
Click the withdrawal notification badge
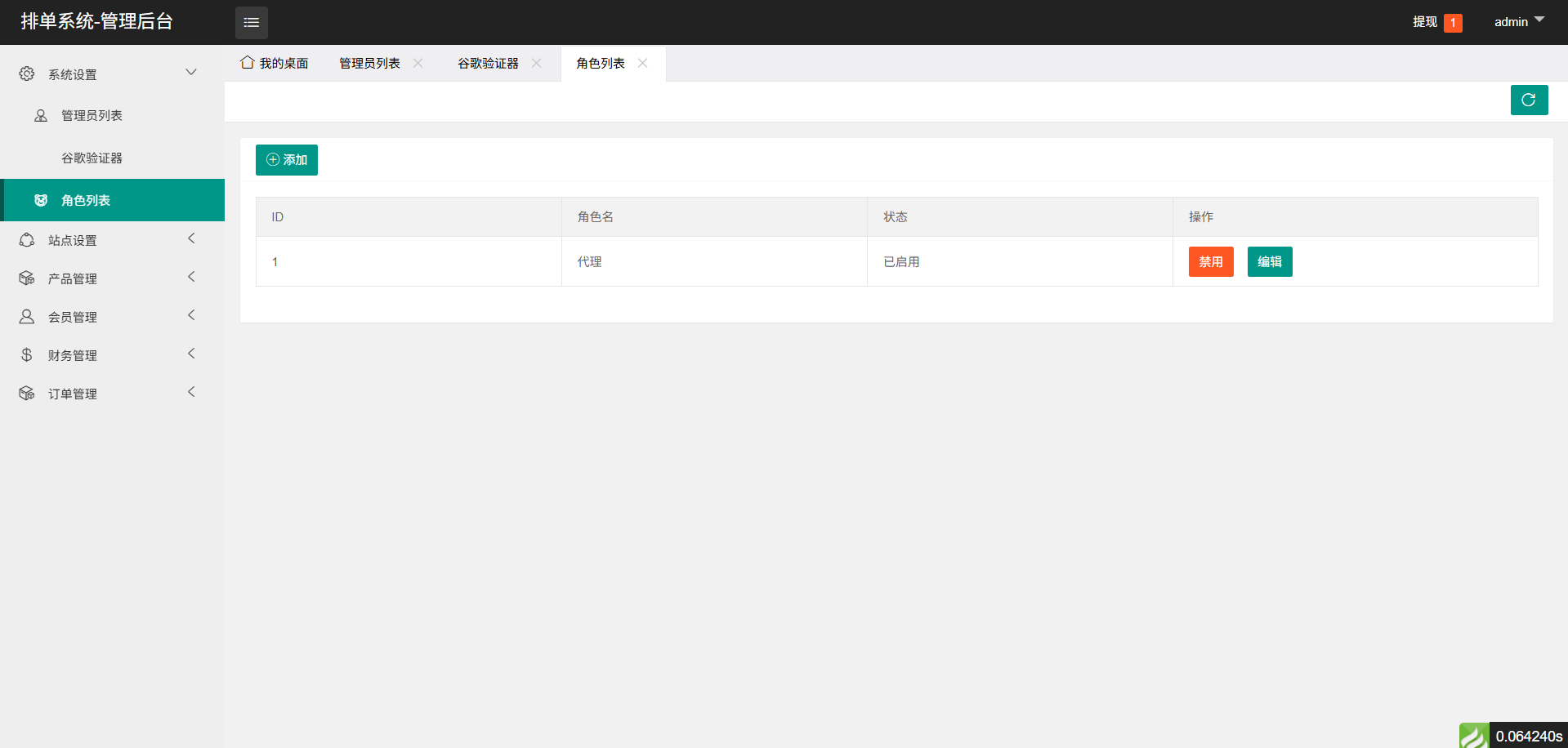pos(1452,23)
